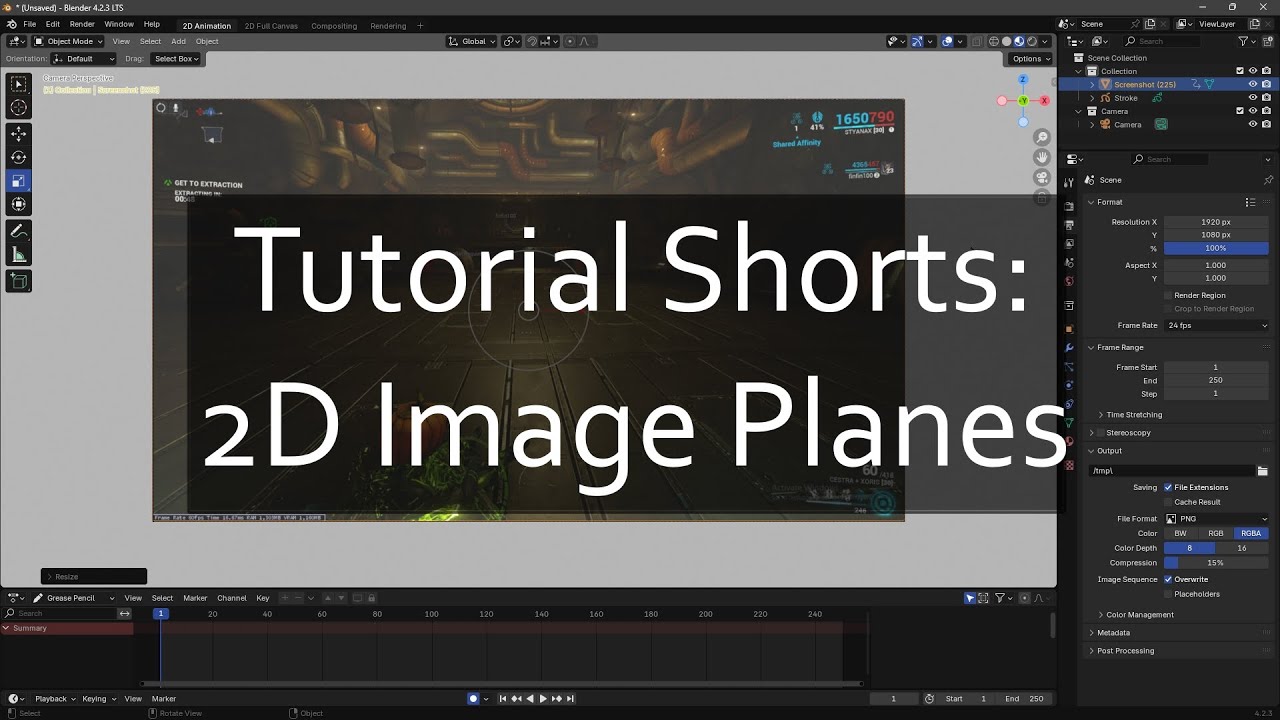The width and height of the screenshot is (1280, 720).
Task: Click the Tool properties tab icon
Action: [1069, 181]
